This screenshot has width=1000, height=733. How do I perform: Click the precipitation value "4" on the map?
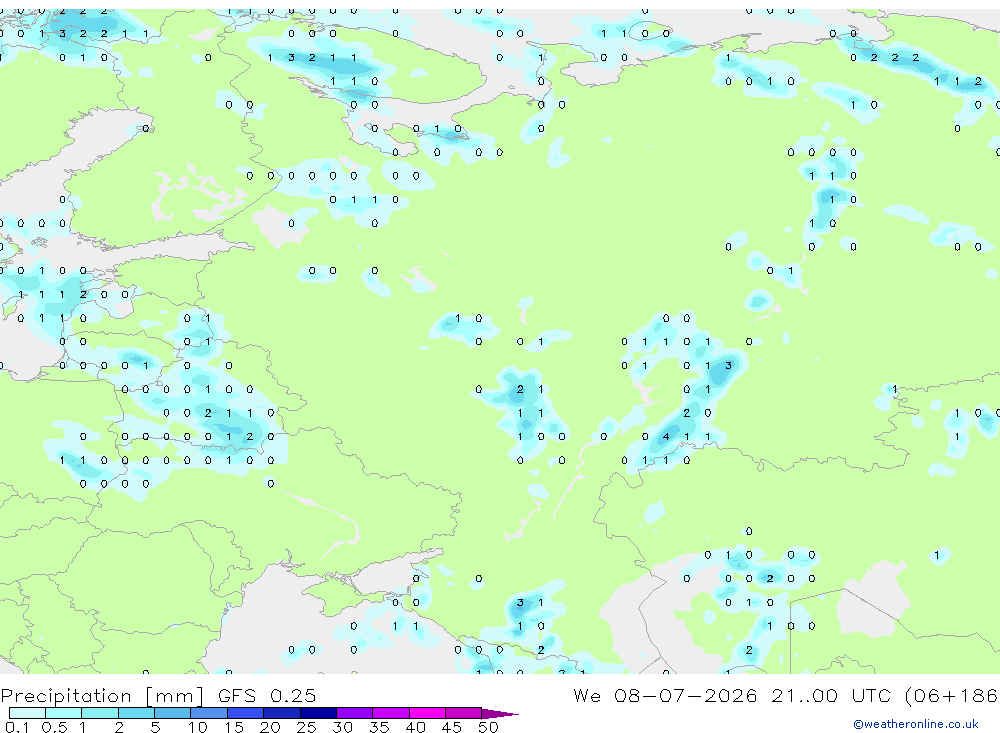pos(666,437)
